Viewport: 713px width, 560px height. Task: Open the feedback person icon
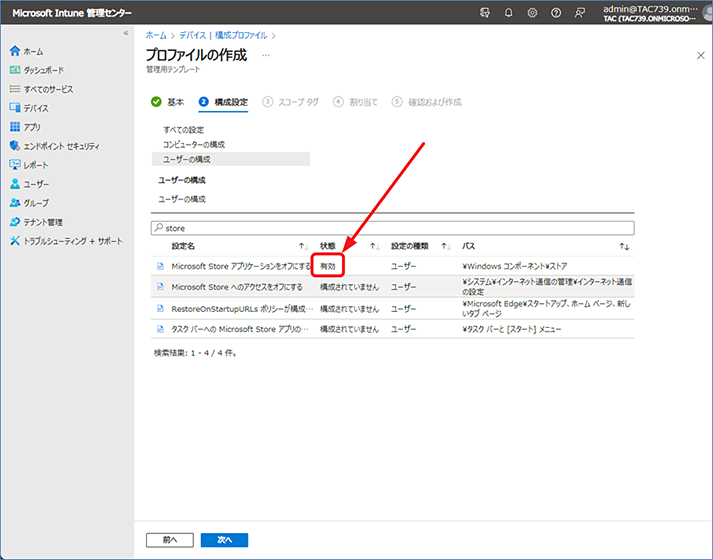click(579, 13)
